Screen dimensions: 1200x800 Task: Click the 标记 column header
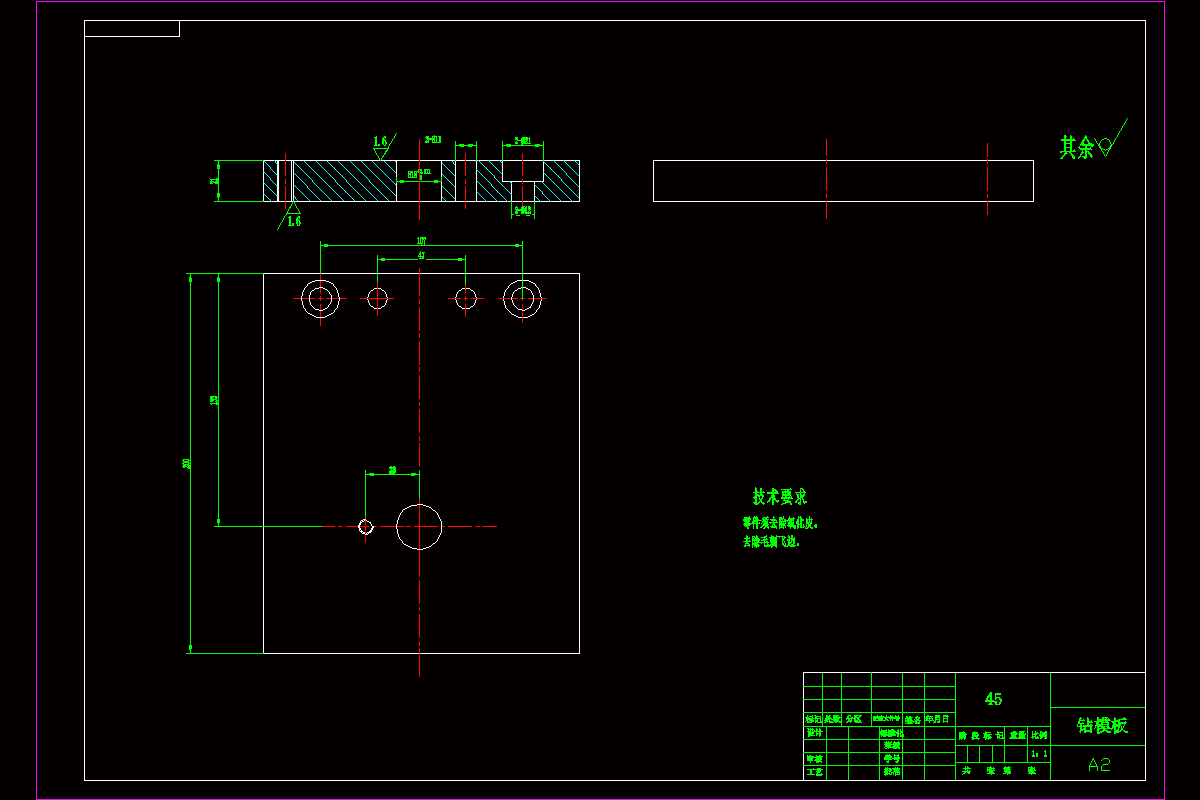tap(813, 719)
